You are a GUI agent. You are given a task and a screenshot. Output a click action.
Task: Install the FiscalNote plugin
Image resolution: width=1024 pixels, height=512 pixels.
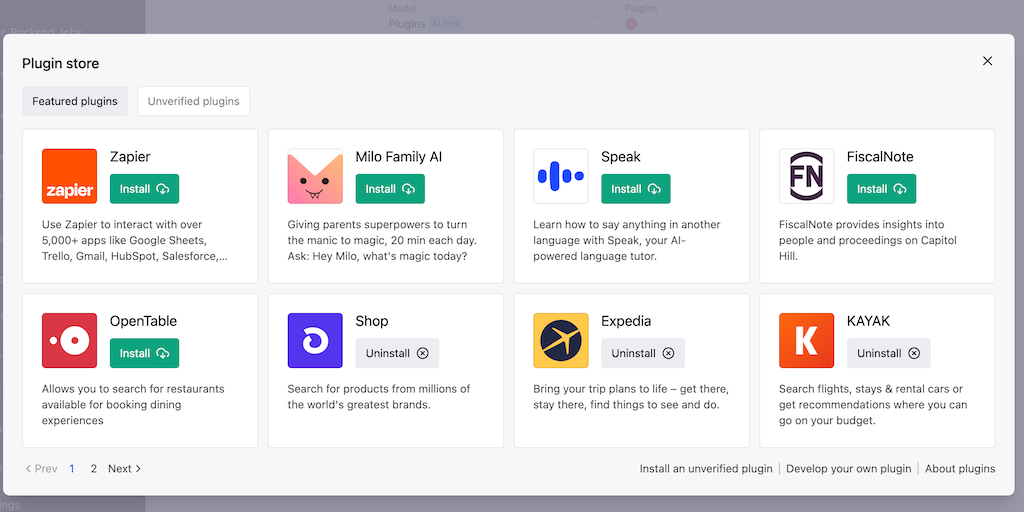pos(881,189)
